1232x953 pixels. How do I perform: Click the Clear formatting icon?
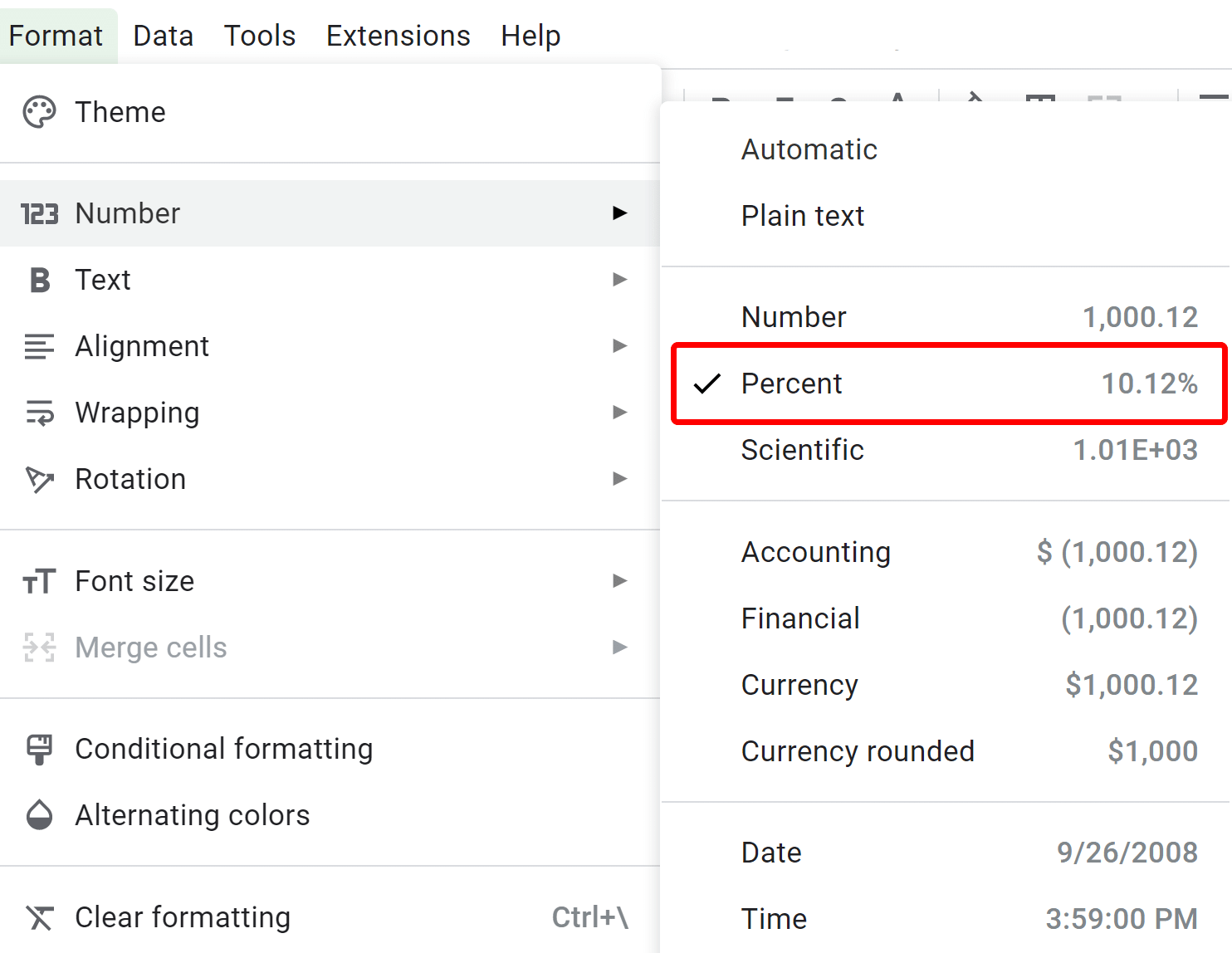tap(39, 917)
